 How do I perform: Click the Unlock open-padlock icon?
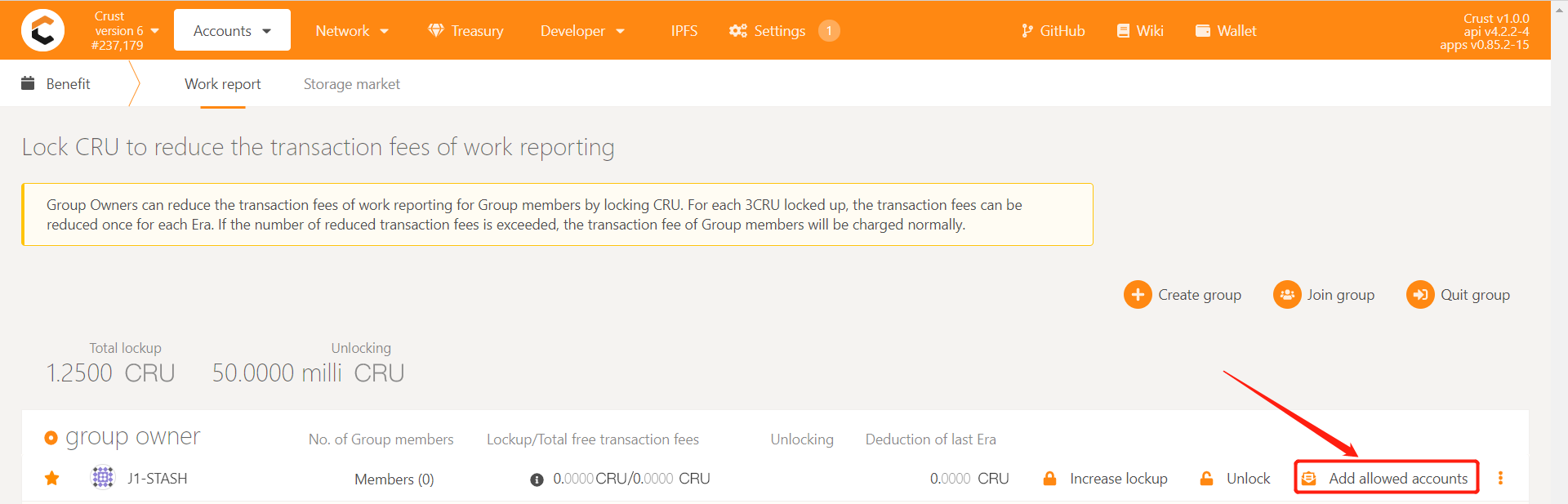[1206, 478]
